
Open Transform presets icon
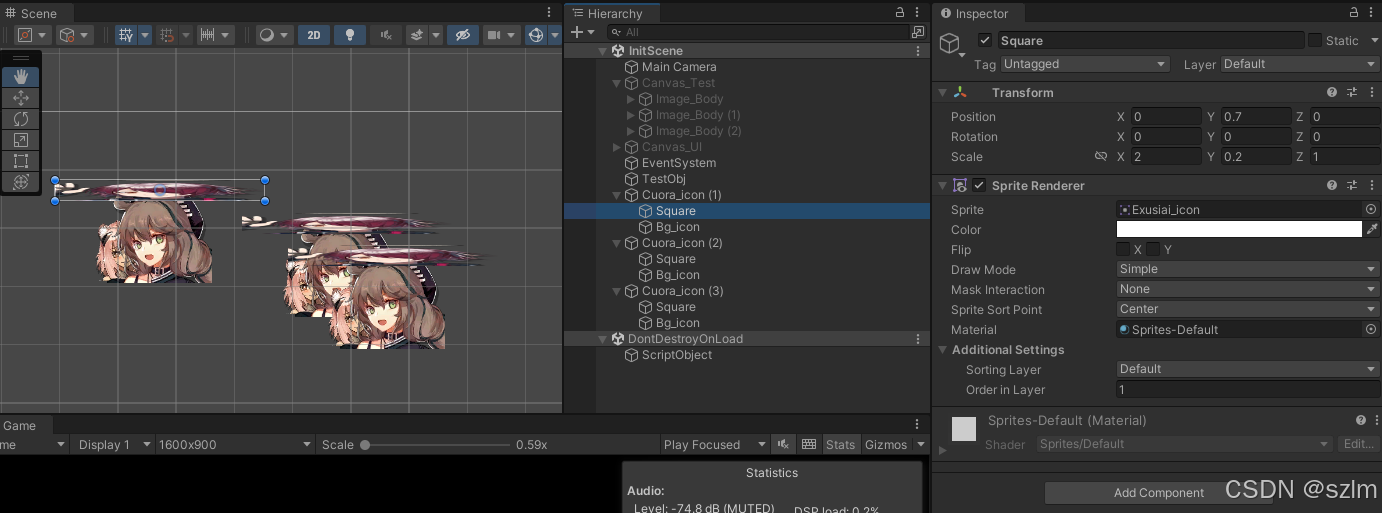pos(1352,92)
